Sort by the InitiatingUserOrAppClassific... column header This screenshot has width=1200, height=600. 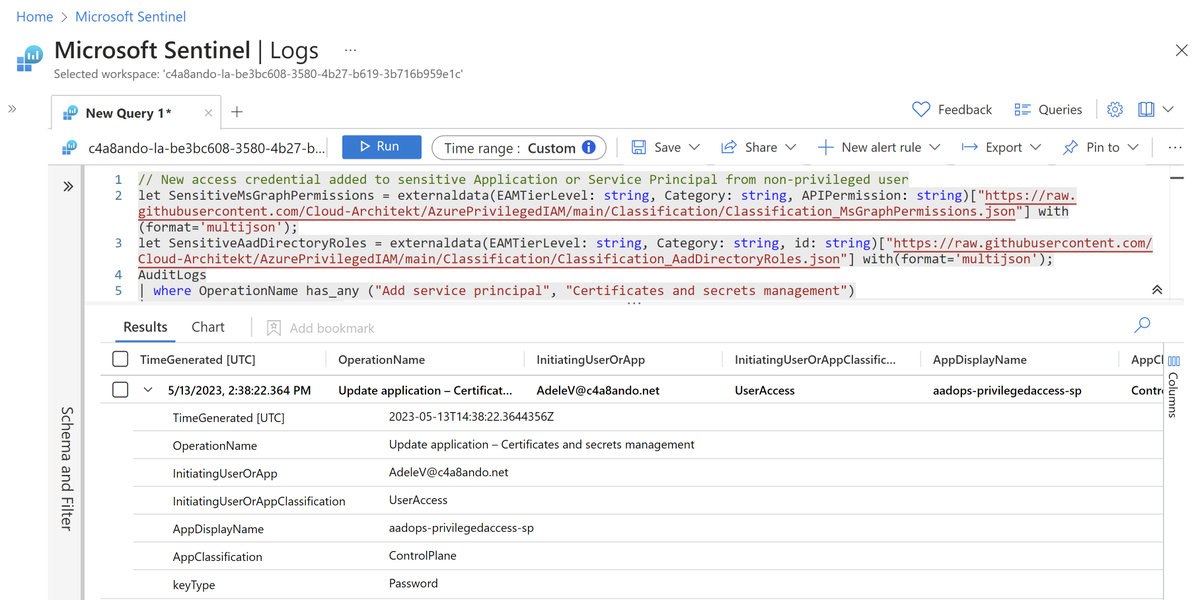(815, 359)
